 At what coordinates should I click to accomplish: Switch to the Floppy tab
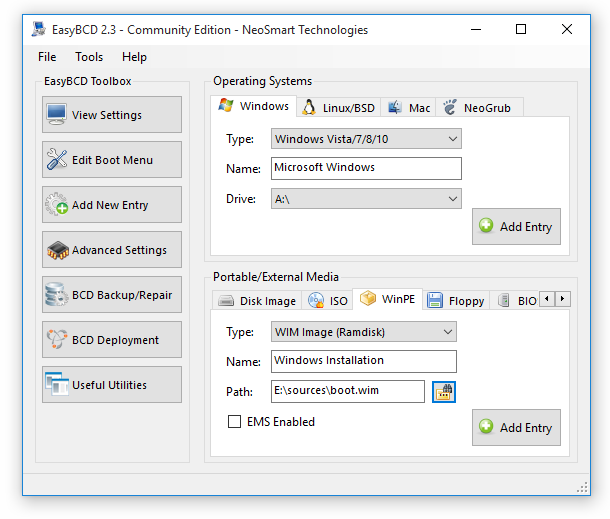click(456, 301)
